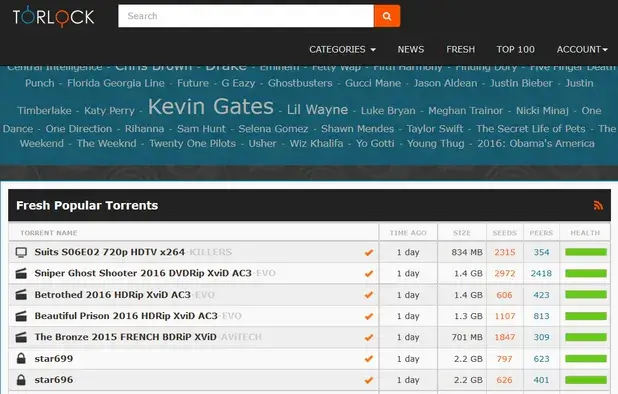This screenshot has width=618, height=394.
Task: Click the size value 834 MB
Action: pyautogui.click(x=467, y=252)
